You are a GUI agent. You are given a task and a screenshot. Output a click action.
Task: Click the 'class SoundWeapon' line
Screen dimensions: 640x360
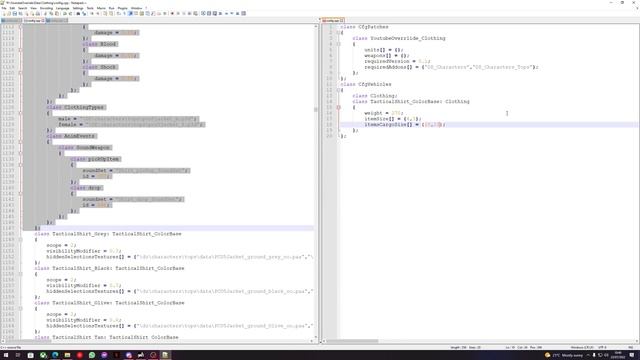pos(84,147)
